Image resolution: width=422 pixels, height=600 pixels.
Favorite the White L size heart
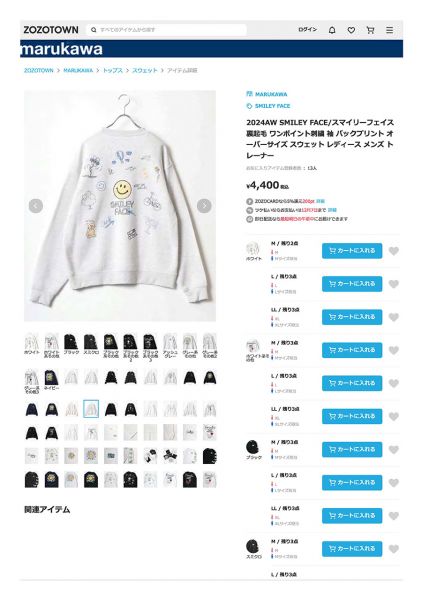(394, 284)
